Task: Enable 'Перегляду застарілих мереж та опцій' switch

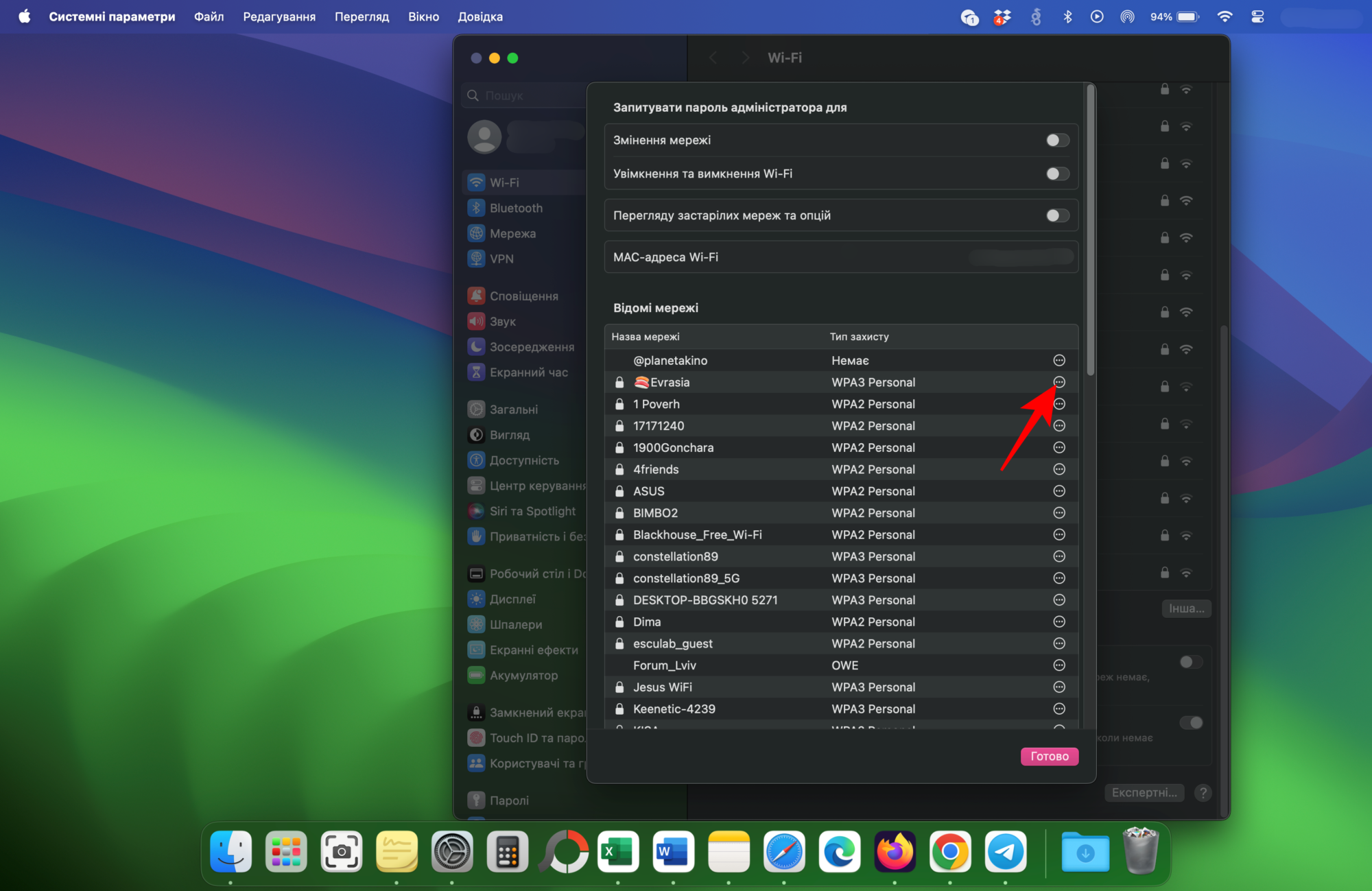Action: pyautogui.click(x=1057, y=215)
